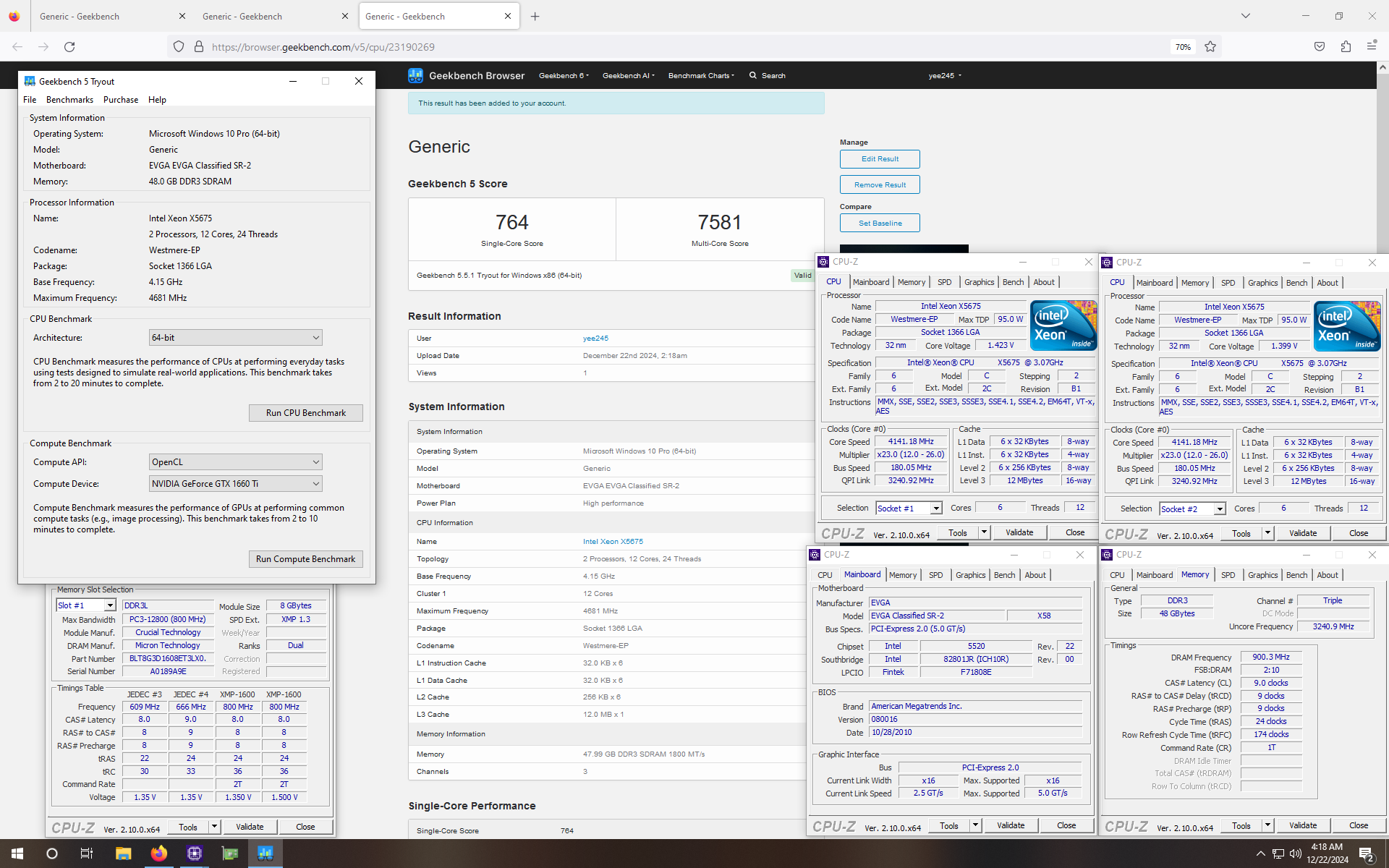Click multi-core score 7581

click(720, 222)
